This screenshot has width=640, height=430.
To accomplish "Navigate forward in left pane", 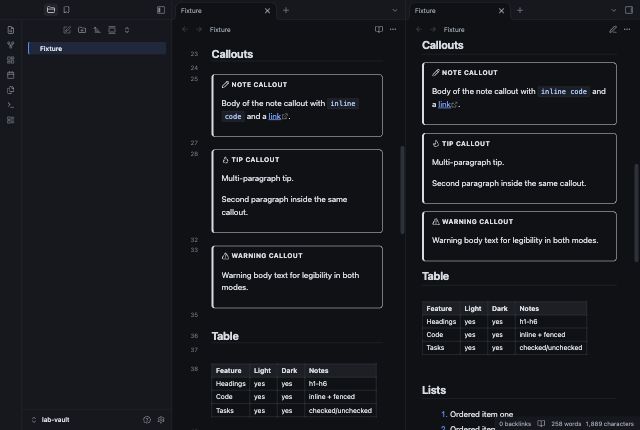I will 199,29.
